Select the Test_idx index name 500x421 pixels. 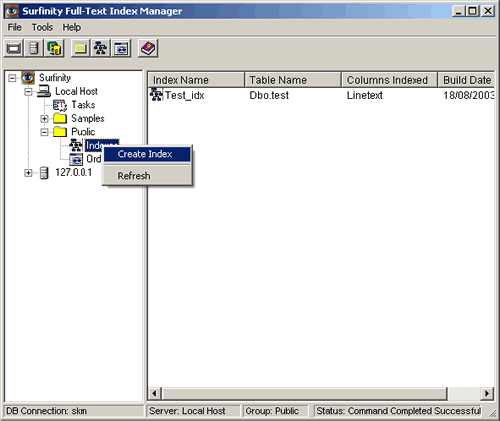point(185,95)
